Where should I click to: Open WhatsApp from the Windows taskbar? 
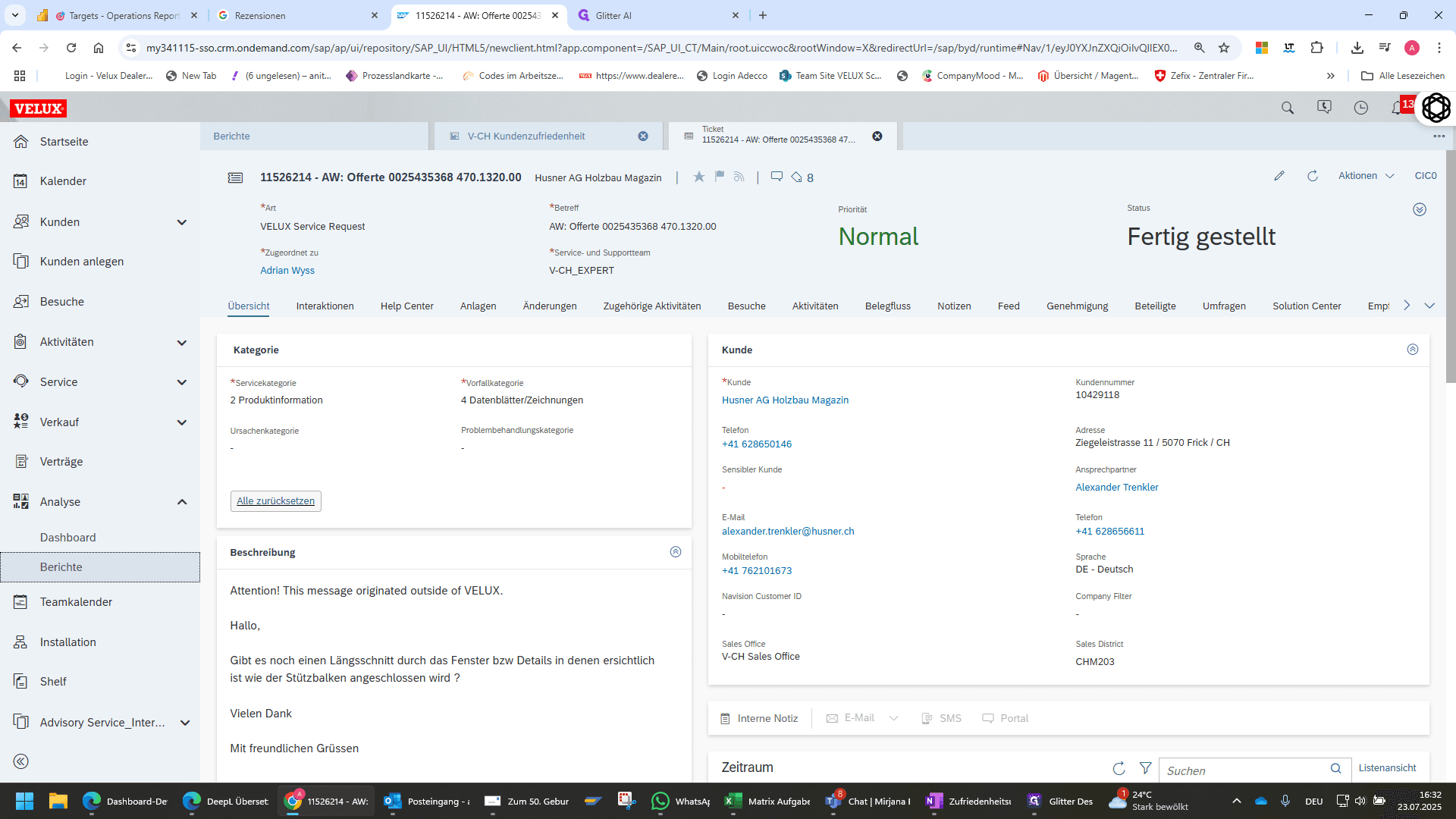click(681, 801)
